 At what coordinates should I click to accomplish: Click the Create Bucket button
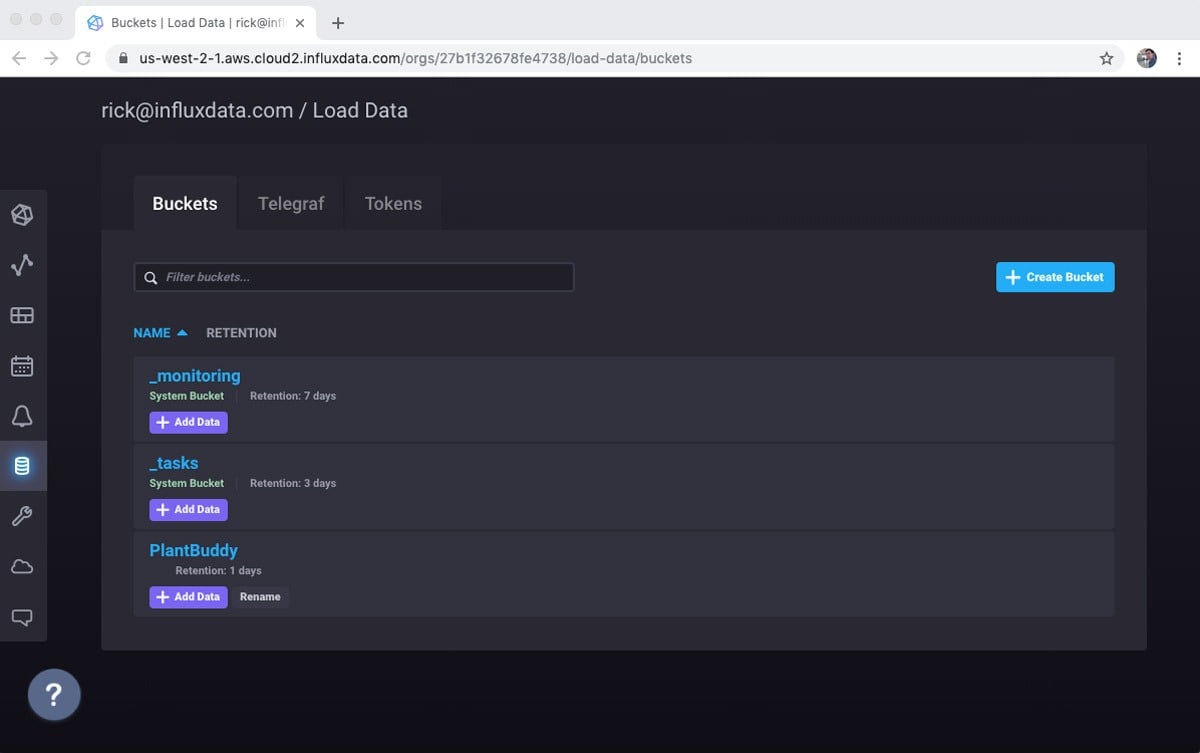tap(1054, 277)
